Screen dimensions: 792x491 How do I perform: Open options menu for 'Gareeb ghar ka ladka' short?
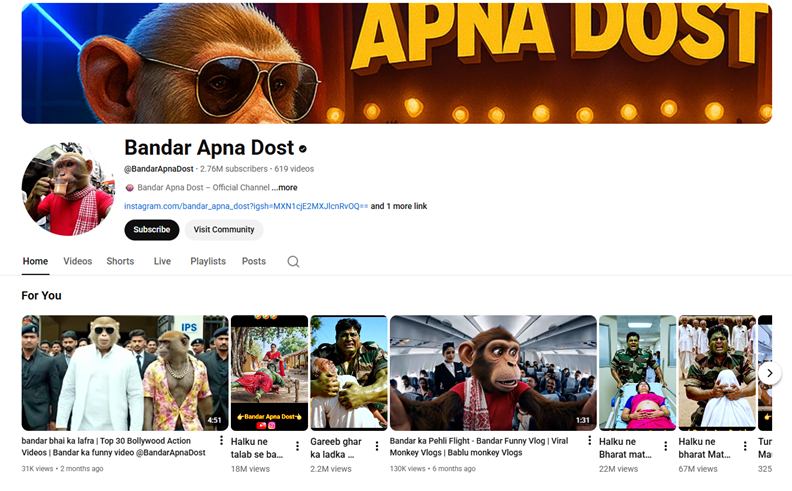coord(377,446)
